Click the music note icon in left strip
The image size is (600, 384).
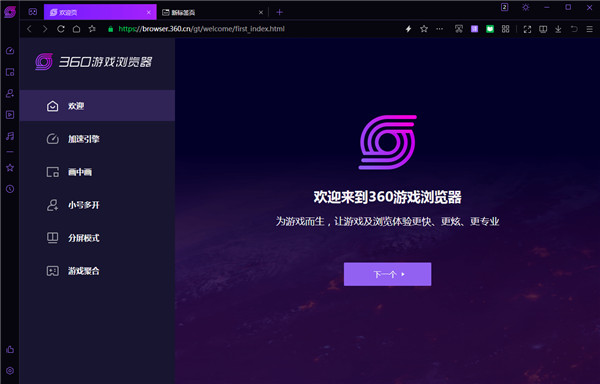pyautogui.click(x=10, y=136)
